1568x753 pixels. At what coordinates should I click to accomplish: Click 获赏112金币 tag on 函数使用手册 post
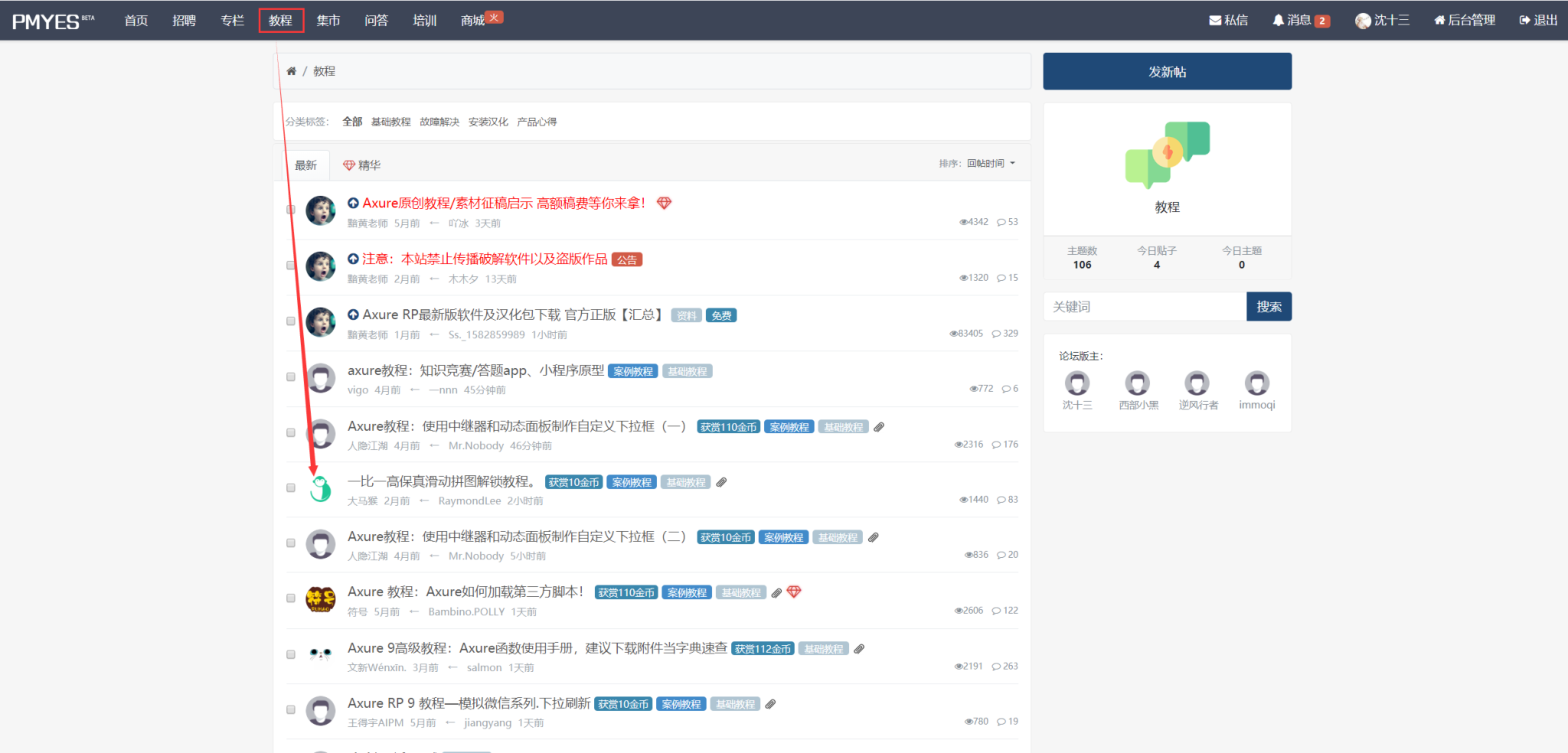[763, 649]
